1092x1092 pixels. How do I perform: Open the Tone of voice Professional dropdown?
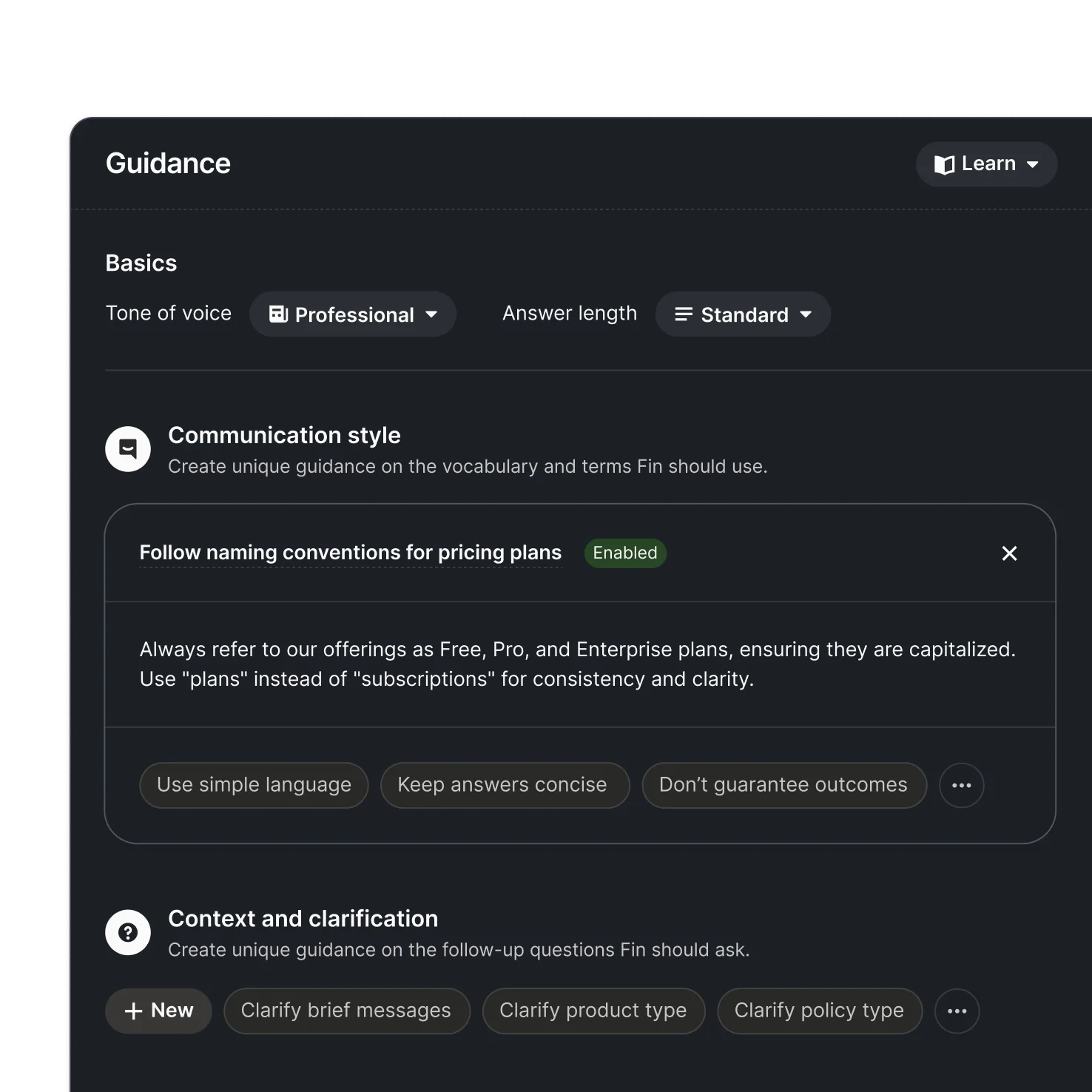click(353, 314)
